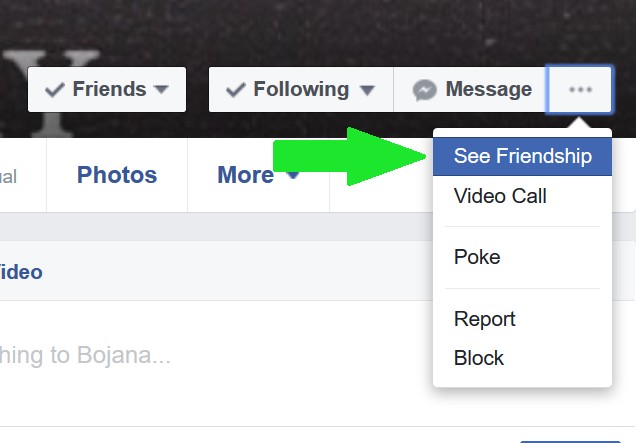This screenshot has height=443, width=636.
Task: Click the Photo/Video link
Action: [x=20, y=272]
